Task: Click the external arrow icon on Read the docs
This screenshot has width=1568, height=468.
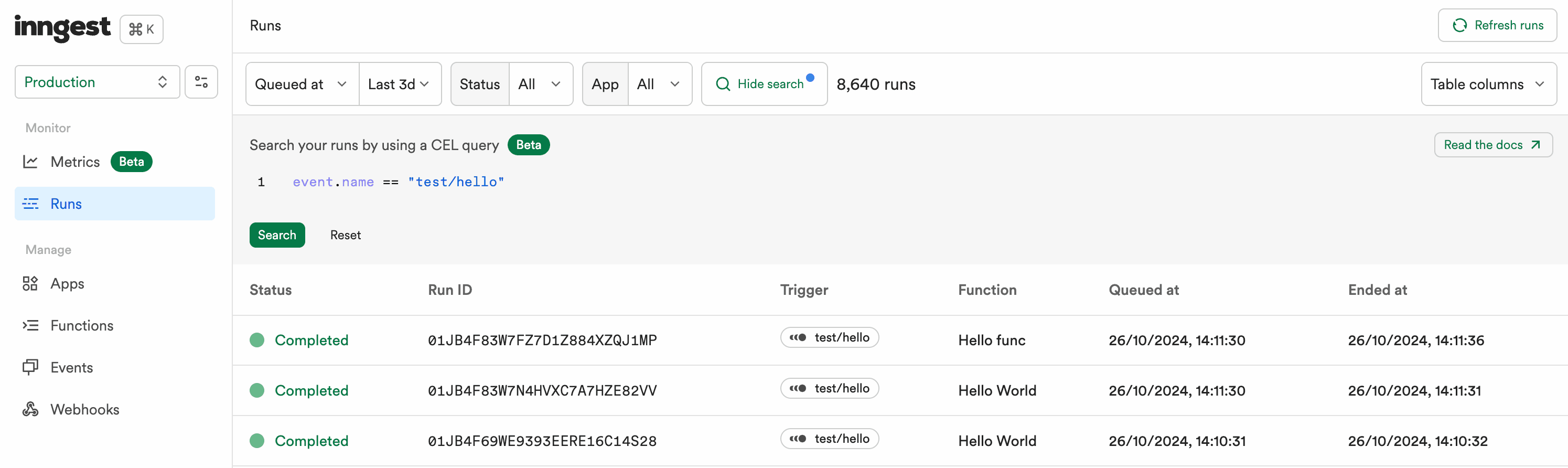Action: click(x=1535, y=145)
